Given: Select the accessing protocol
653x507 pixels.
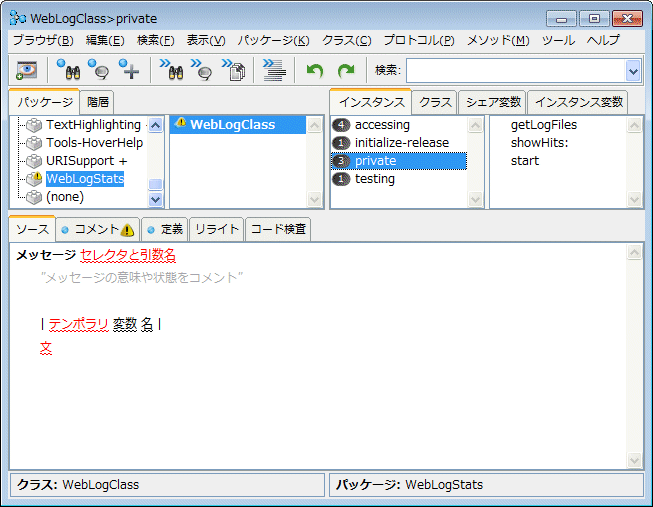Looking at the screenshot, I should (382, 125).
